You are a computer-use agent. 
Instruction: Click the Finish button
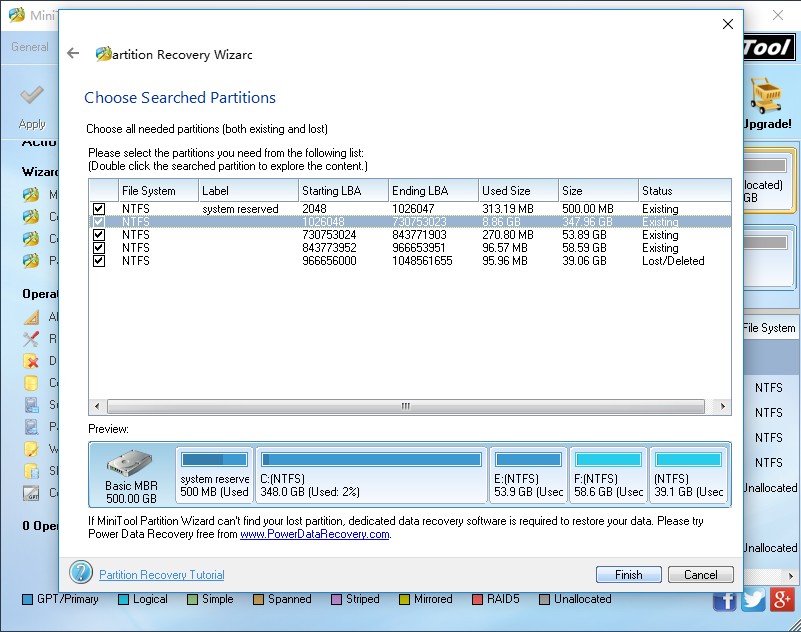pyautogui.click(x=628, y=575)
